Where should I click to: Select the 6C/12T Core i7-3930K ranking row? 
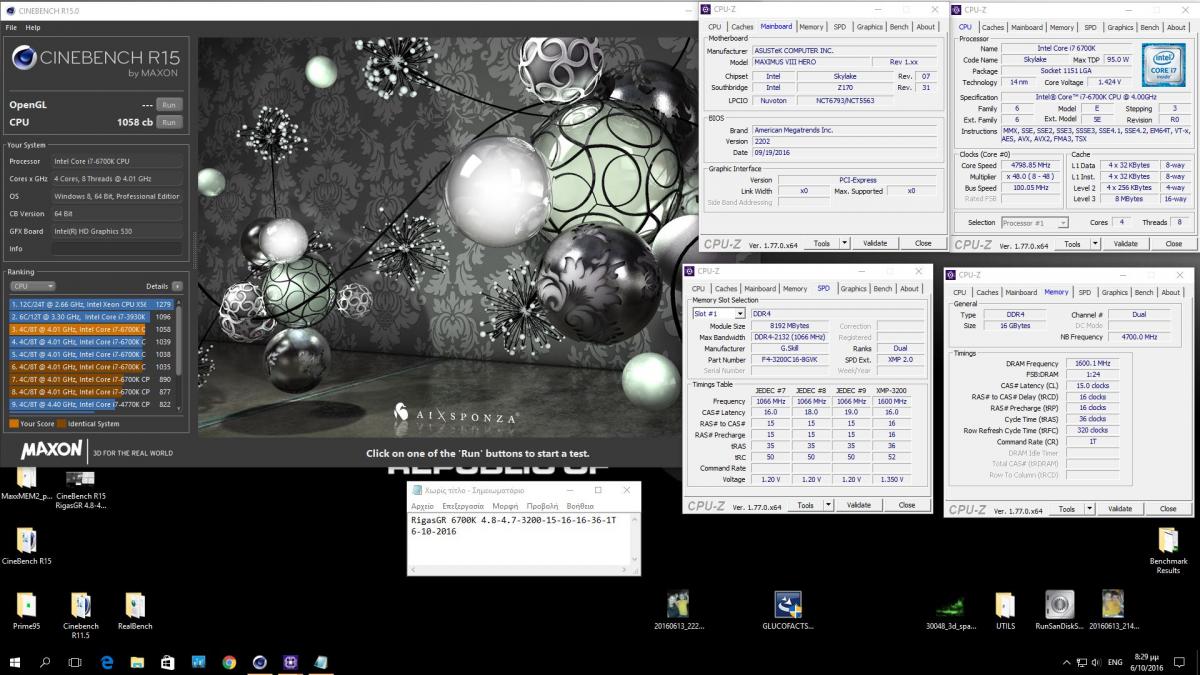[x=91, y=316]
